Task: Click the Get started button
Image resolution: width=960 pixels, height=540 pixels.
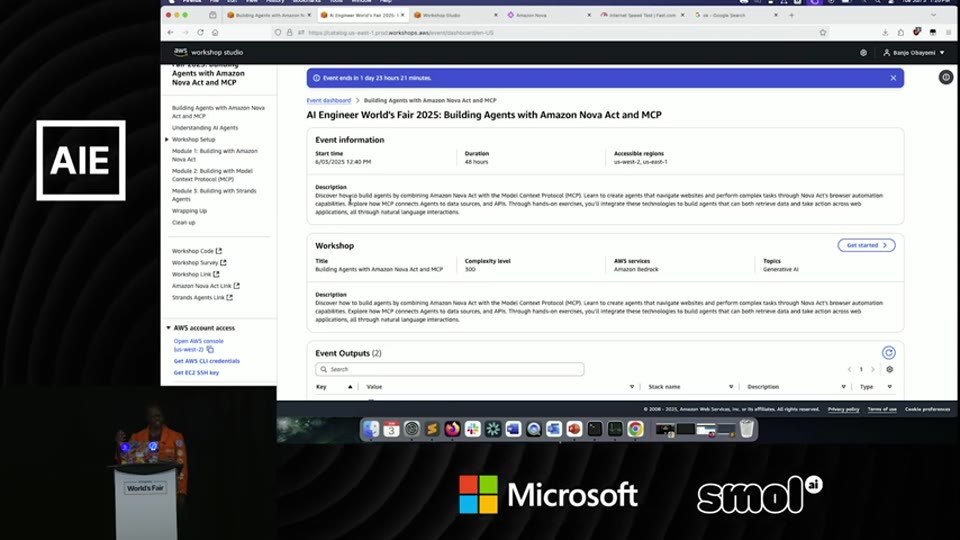Action: (866, 246)
